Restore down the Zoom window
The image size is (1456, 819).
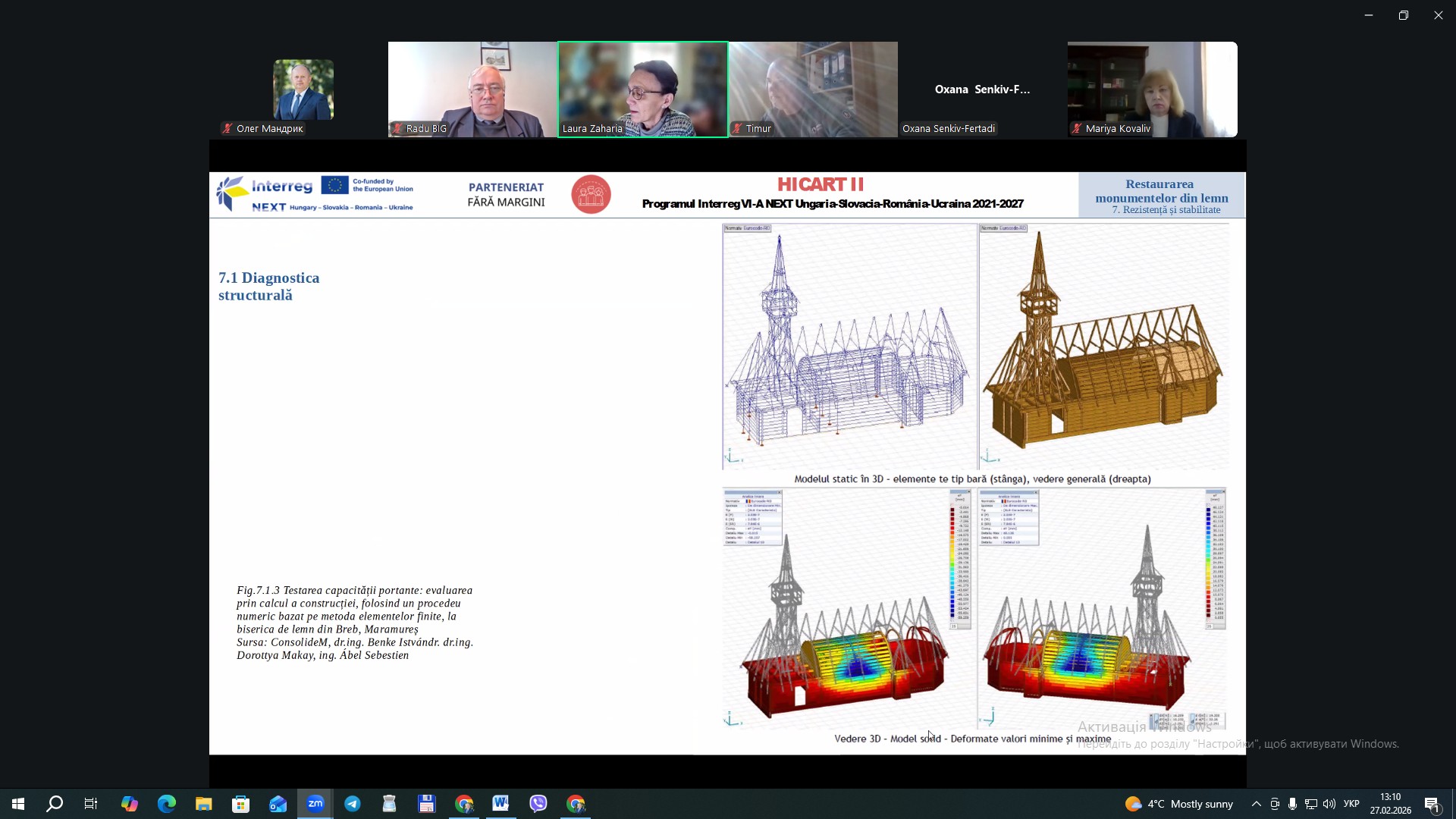pos(1404,15)
